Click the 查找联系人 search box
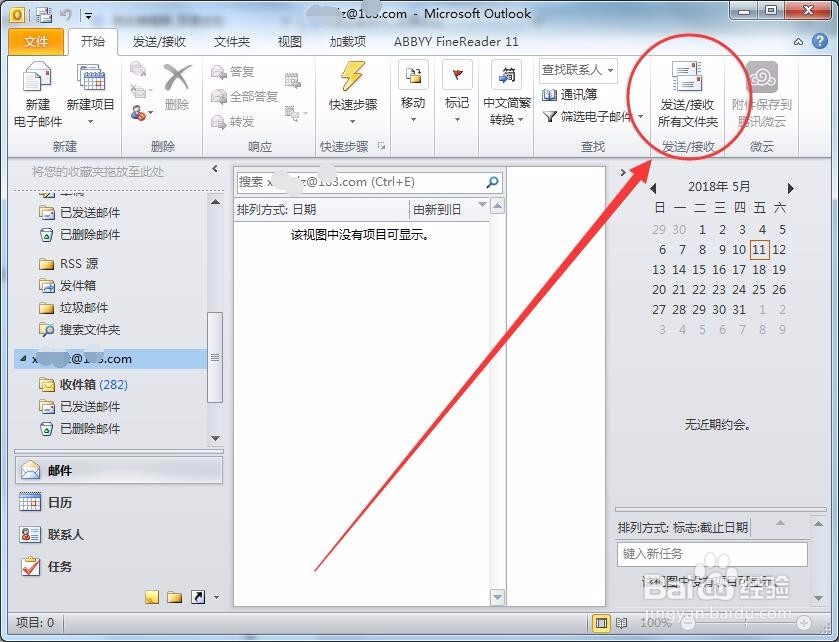Screen dimensions: 839x642 (x=578, y=70)
